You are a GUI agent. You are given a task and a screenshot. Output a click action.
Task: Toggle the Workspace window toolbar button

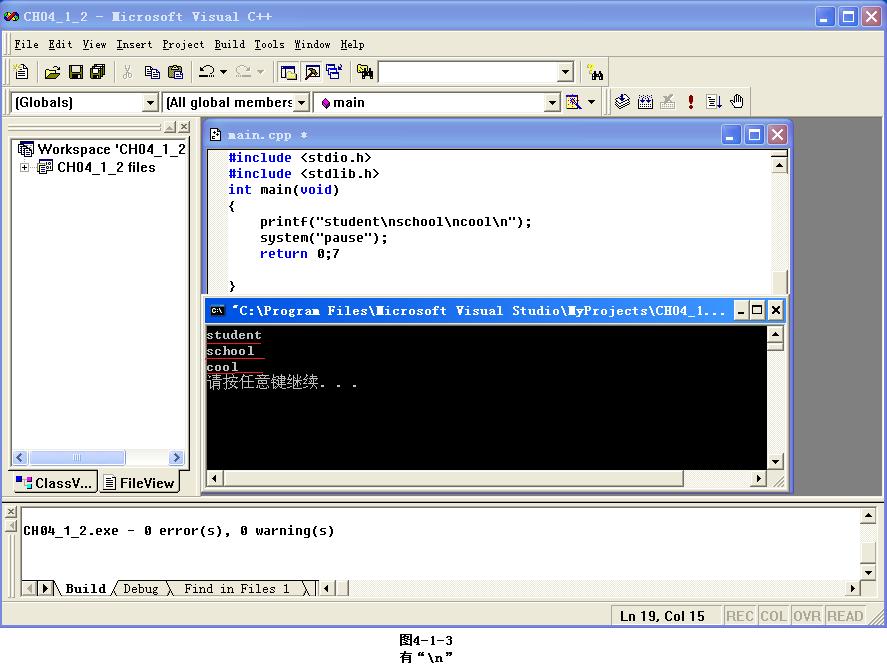click(x=289, y=72)
